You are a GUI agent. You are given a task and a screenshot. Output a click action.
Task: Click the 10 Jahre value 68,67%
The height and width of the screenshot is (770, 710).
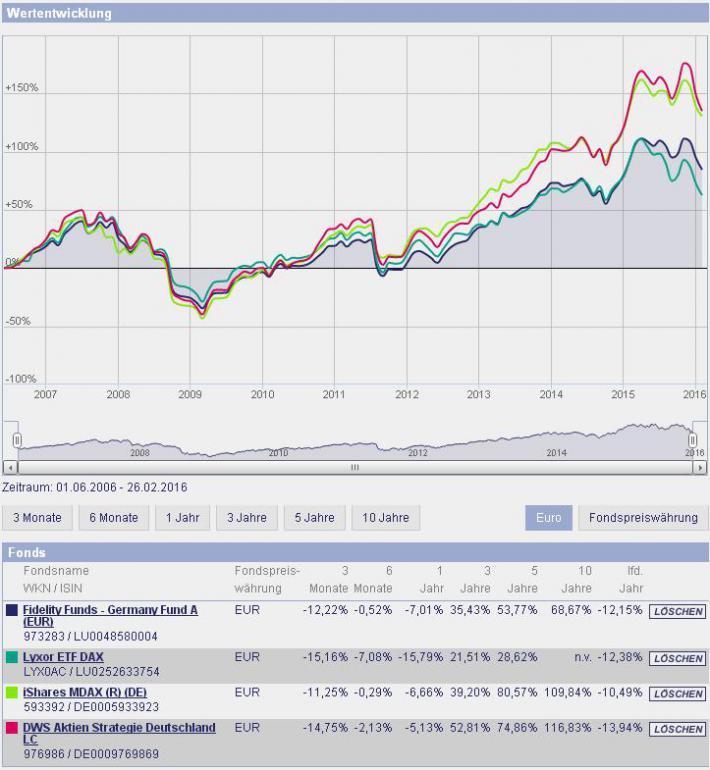point(571,610)
